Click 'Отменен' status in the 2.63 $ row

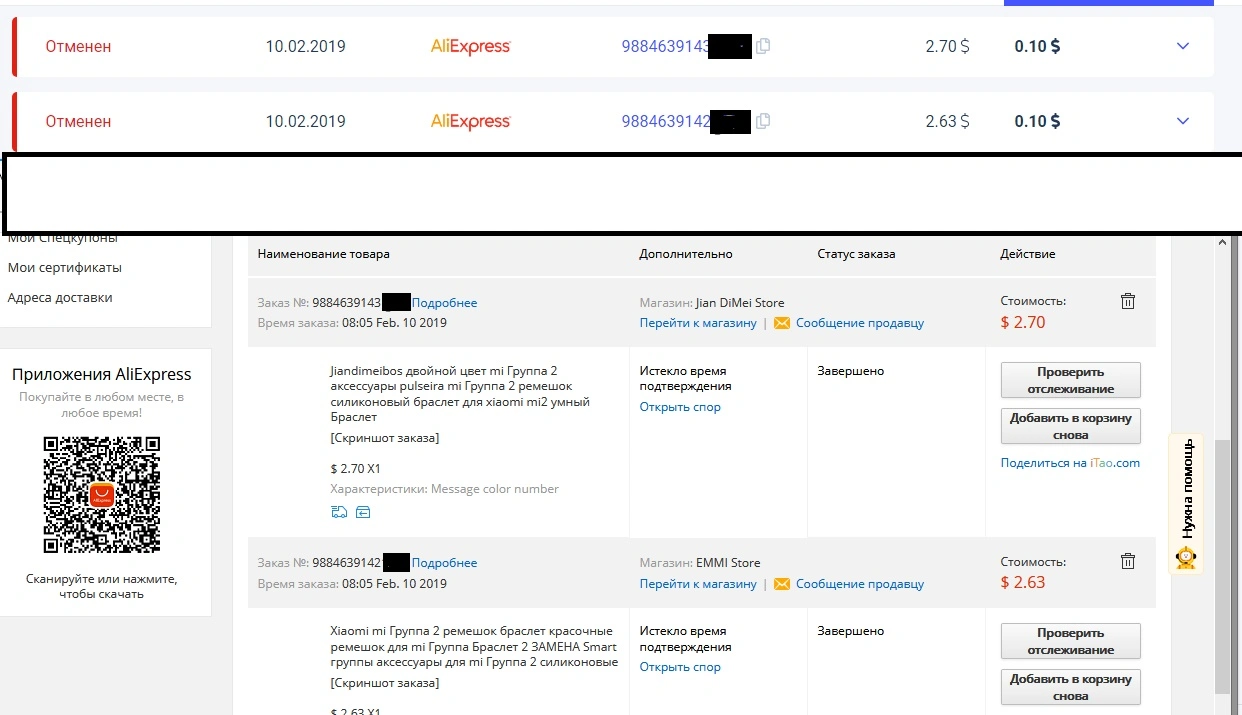78,121
